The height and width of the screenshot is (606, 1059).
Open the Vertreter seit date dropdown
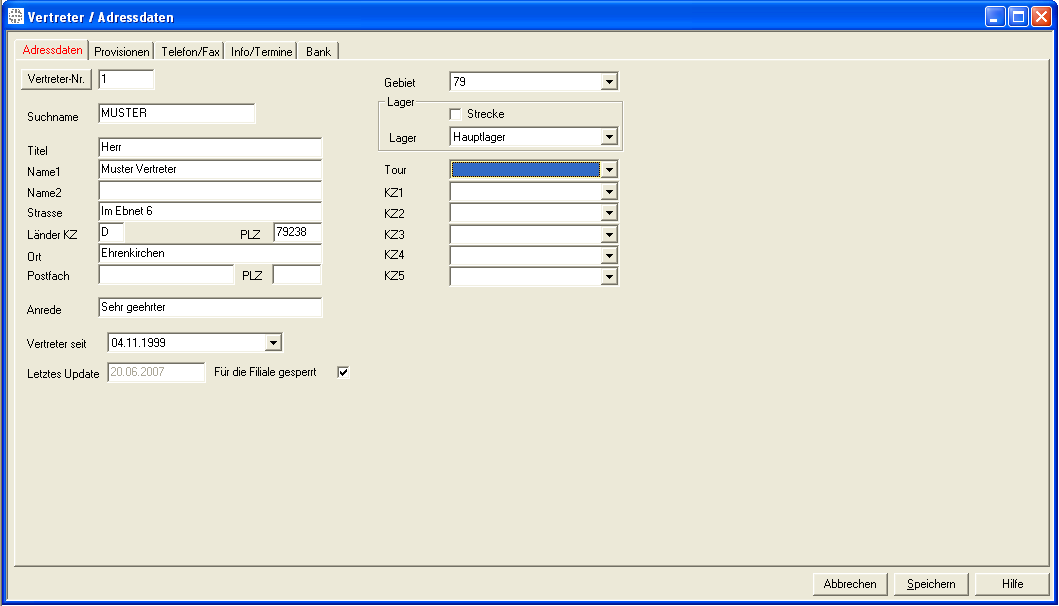tap(273, 343)
